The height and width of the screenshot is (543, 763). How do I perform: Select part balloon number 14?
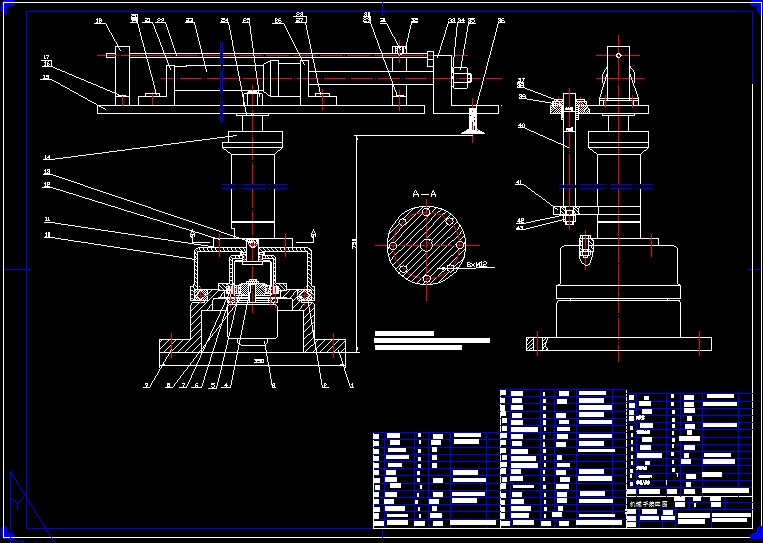(47, 157)
